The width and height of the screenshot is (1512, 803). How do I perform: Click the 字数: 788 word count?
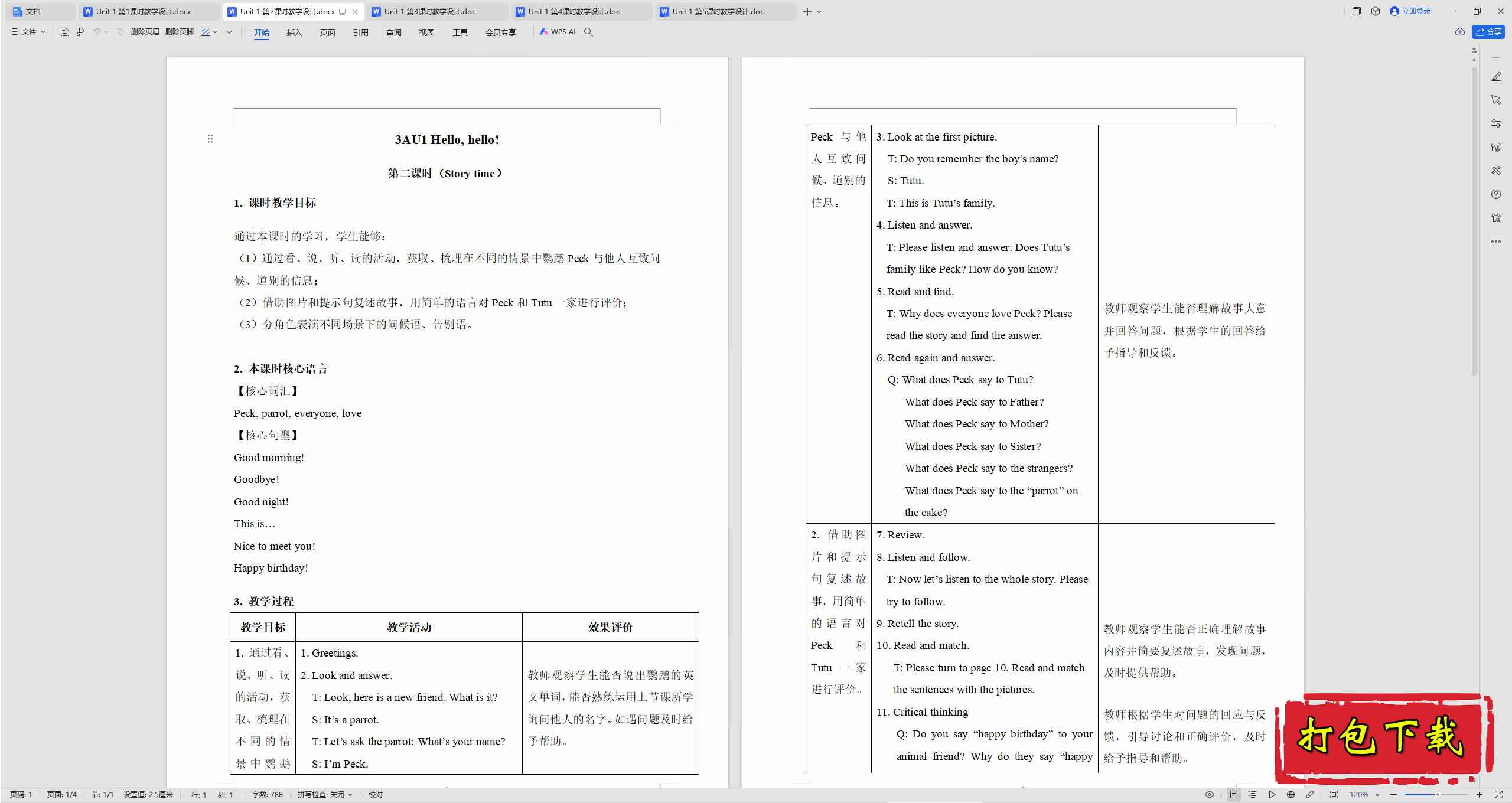pyautogui.click(x=268, y=795)
